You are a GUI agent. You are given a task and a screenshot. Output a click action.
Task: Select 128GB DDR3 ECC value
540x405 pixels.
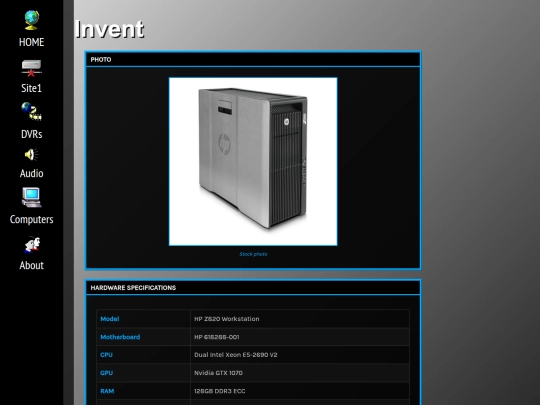point(220,391)
